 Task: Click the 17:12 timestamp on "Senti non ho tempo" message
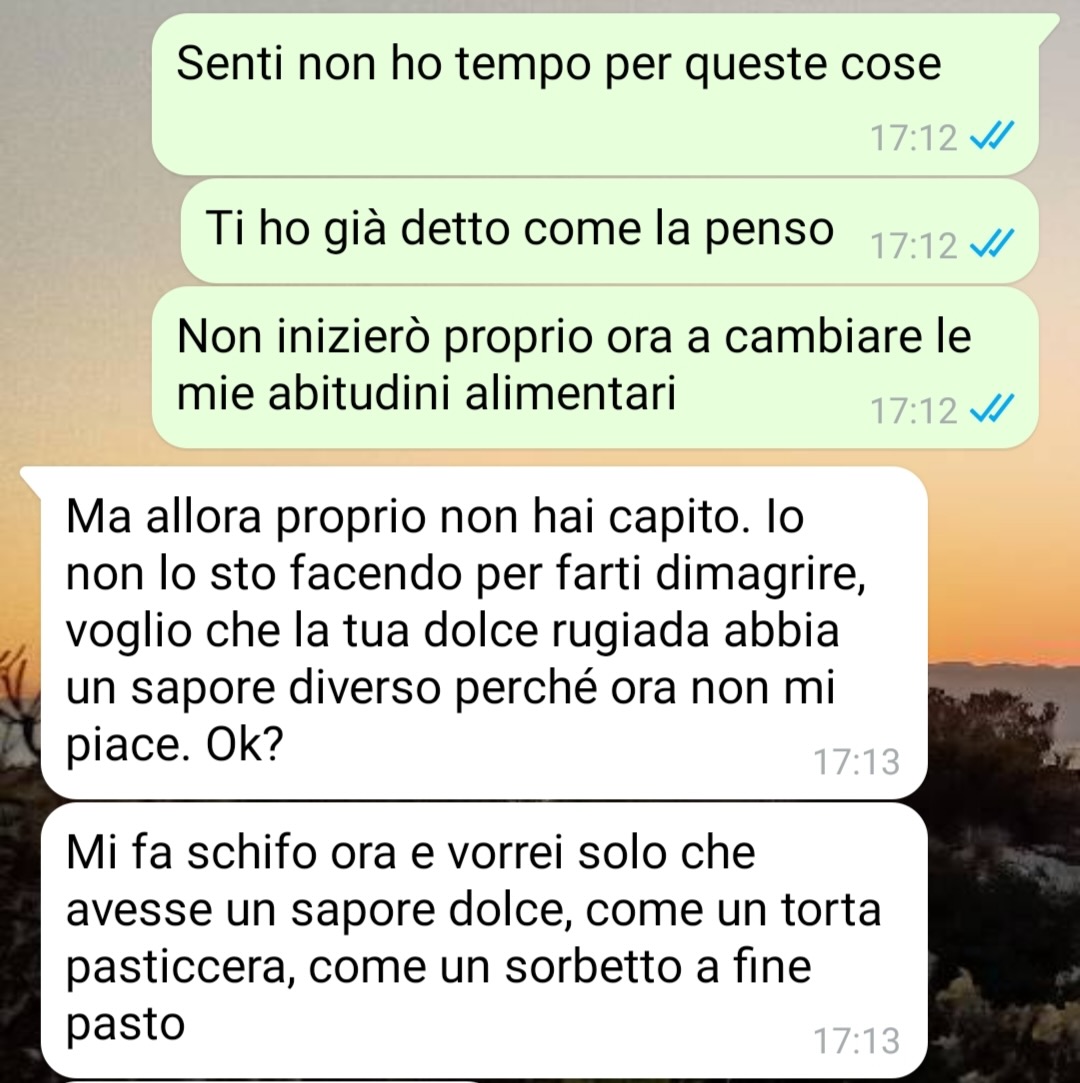(914, 137)
